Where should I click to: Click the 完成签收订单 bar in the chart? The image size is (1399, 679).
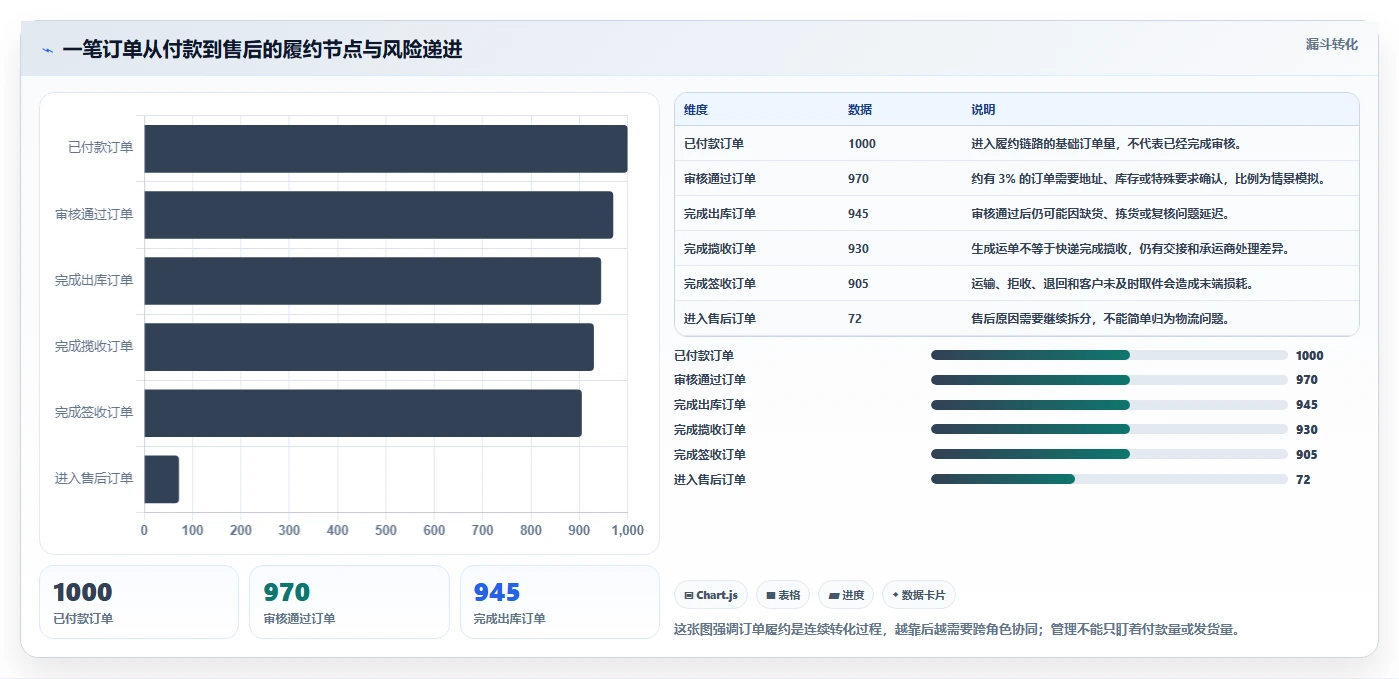coord(363,412)
